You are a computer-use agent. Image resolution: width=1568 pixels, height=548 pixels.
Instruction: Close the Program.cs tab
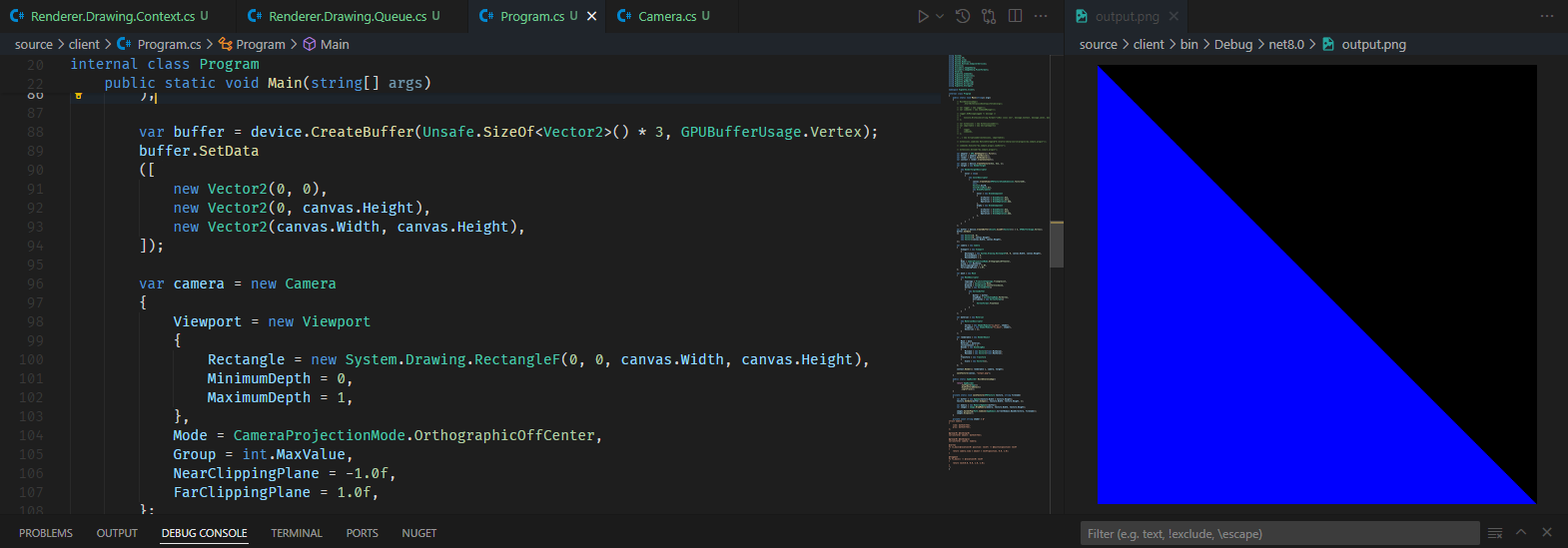592,16
